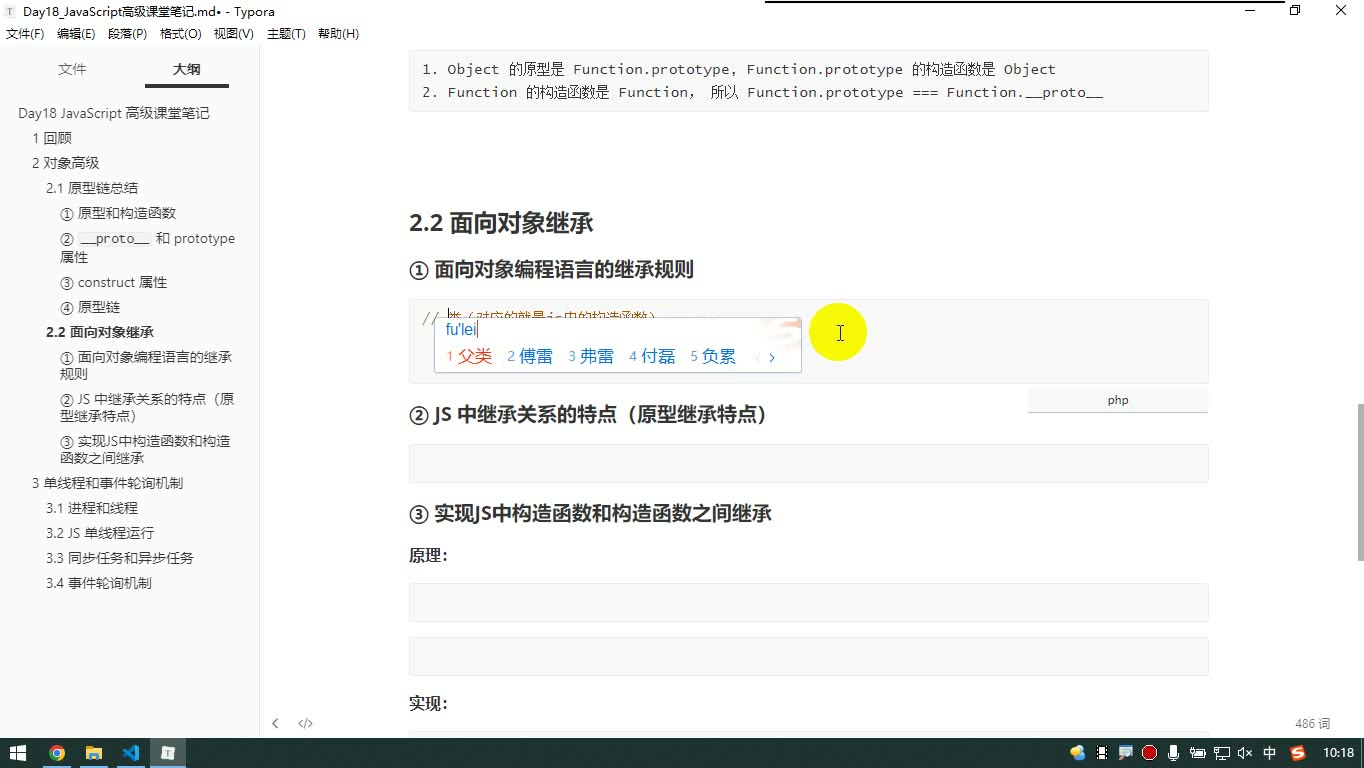Switch sidebar to 文件 tab
The height and width of the screenshot is (768, 1364).
click(x=72, y=69)
